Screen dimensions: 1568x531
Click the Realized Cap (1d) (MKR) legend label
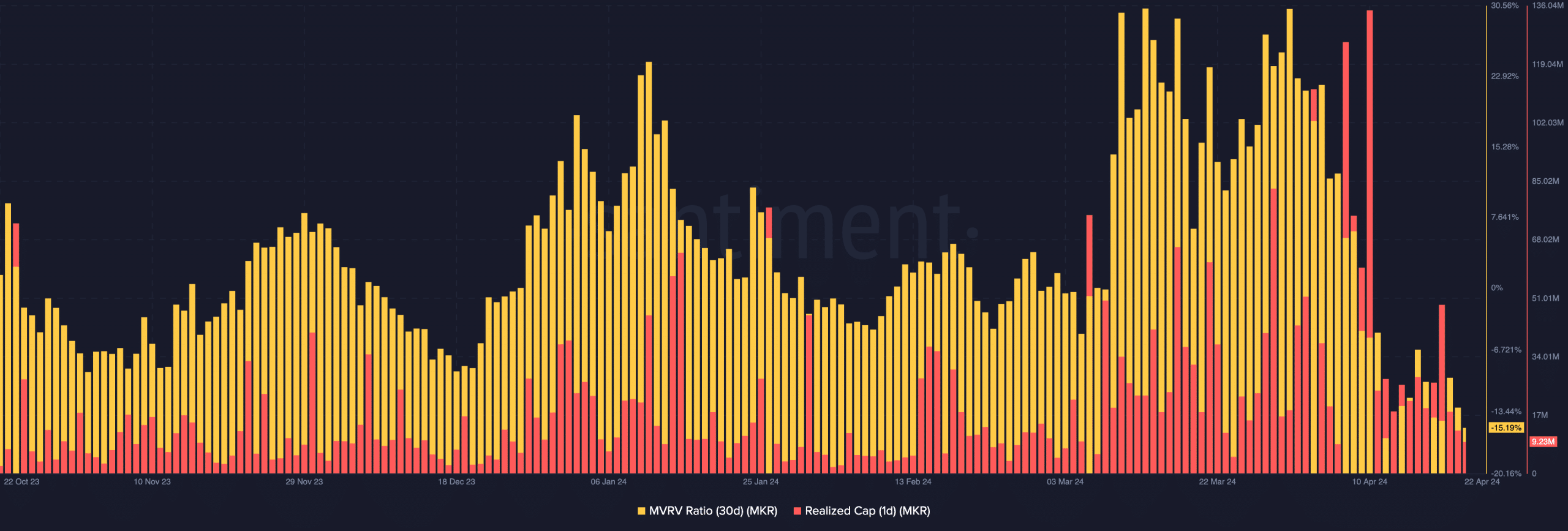click(867, 511)
